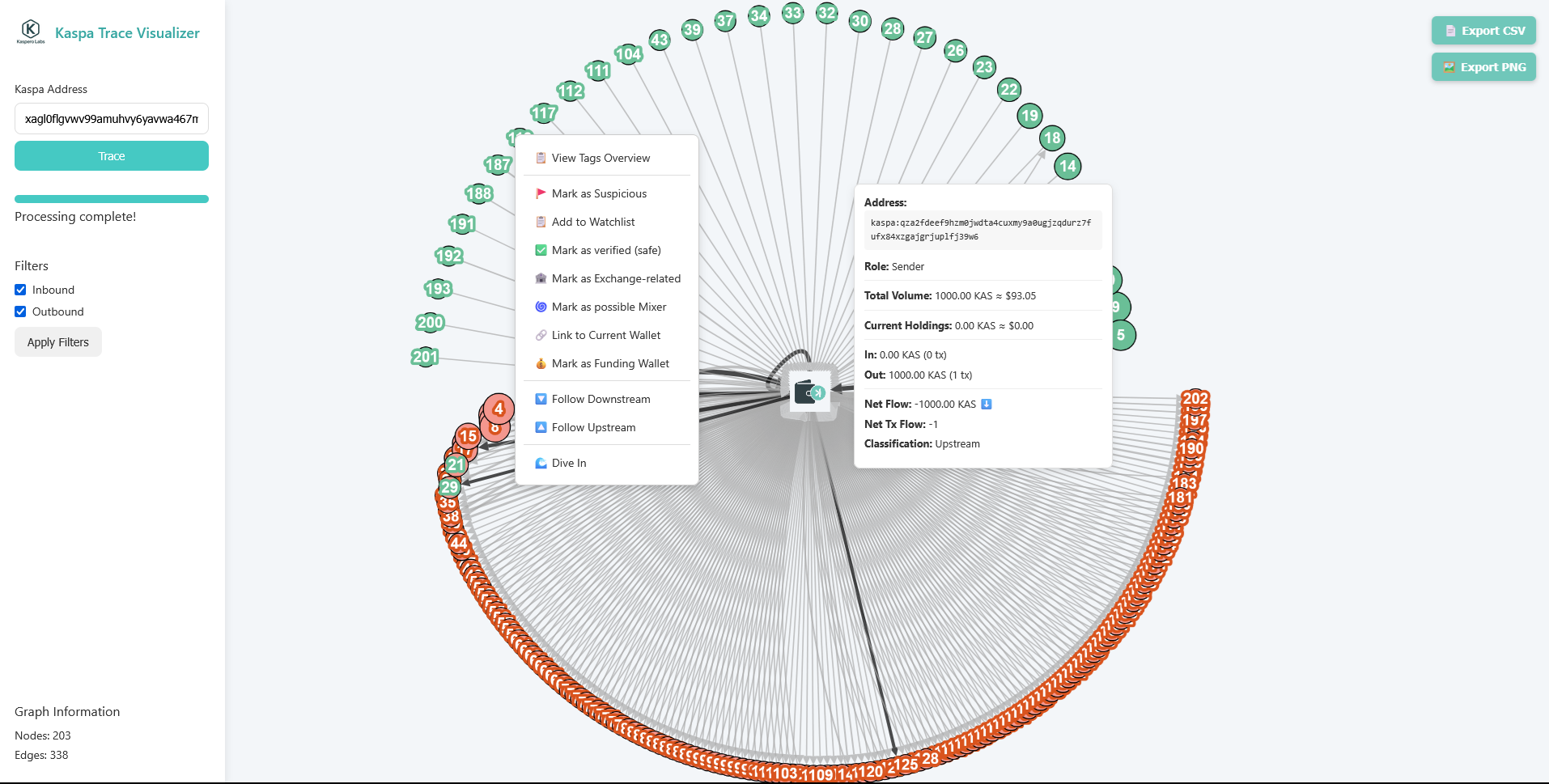Click the 'Role: Sender' text
Image resolution: width=1549 pixels, height=784 pixels.
click(894, 266)
